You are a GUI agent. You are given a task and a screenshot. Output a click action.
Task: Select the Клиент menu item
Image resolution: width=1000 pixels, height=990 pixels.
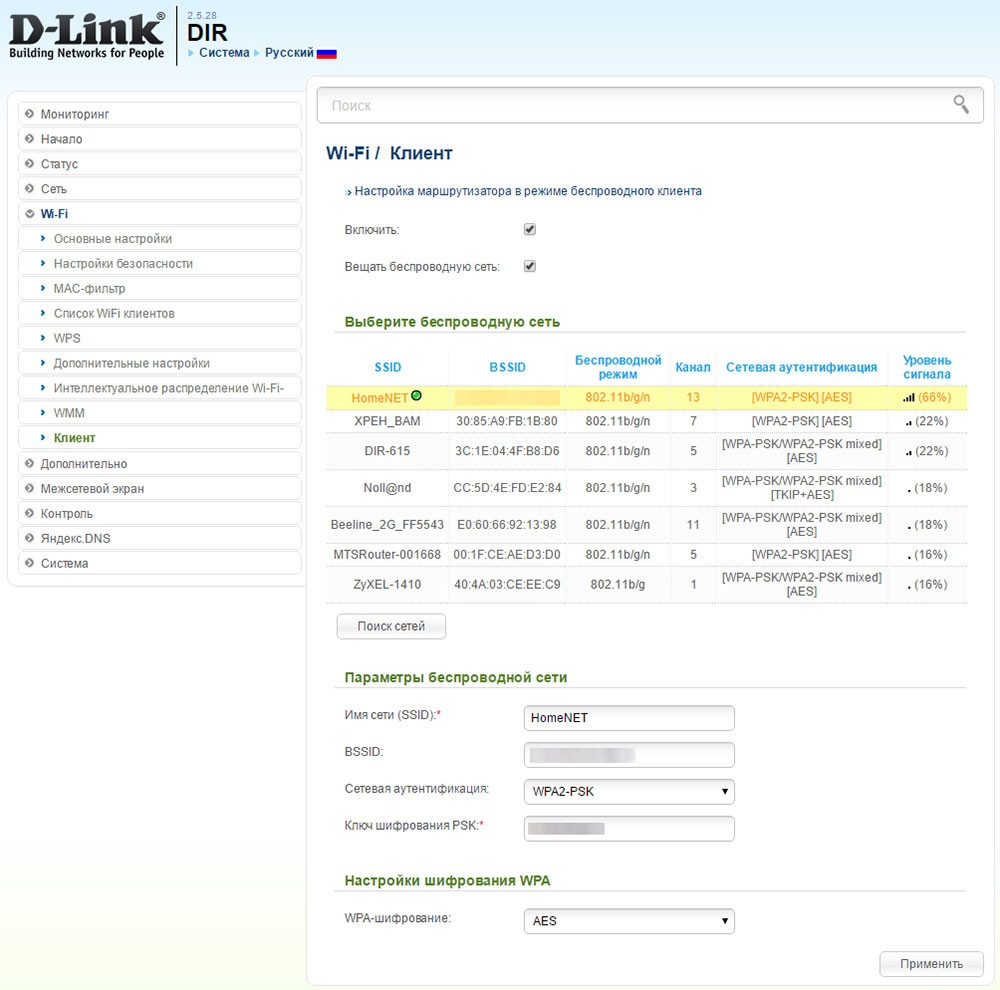coord(159,438)
